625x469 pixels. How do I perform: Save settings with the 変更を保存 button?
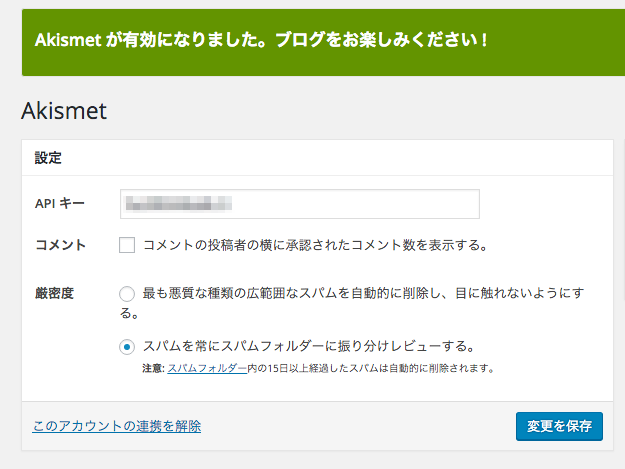(x=559, y=426)
